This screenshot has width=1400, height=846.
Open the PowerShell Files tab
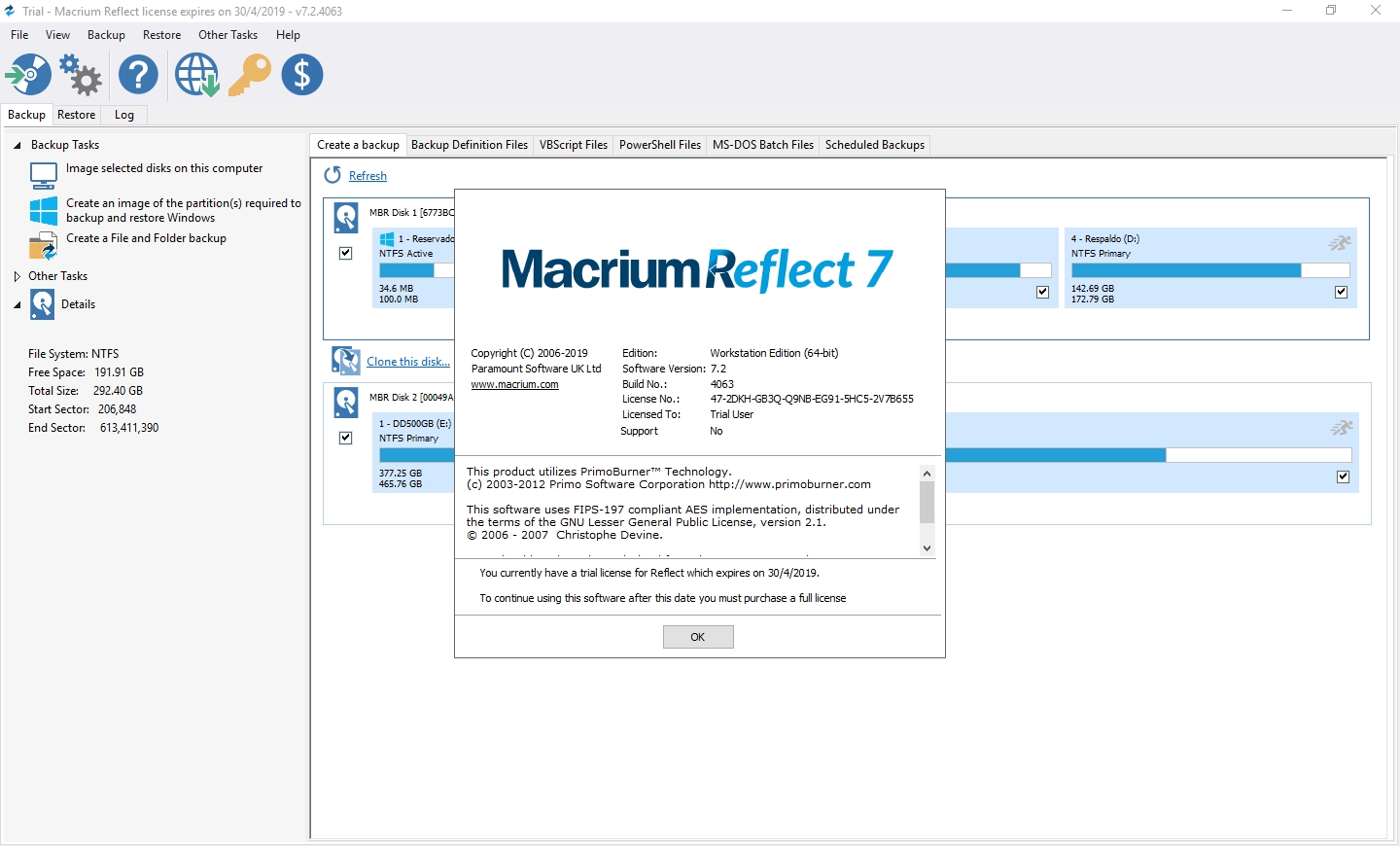click(660, 145)
